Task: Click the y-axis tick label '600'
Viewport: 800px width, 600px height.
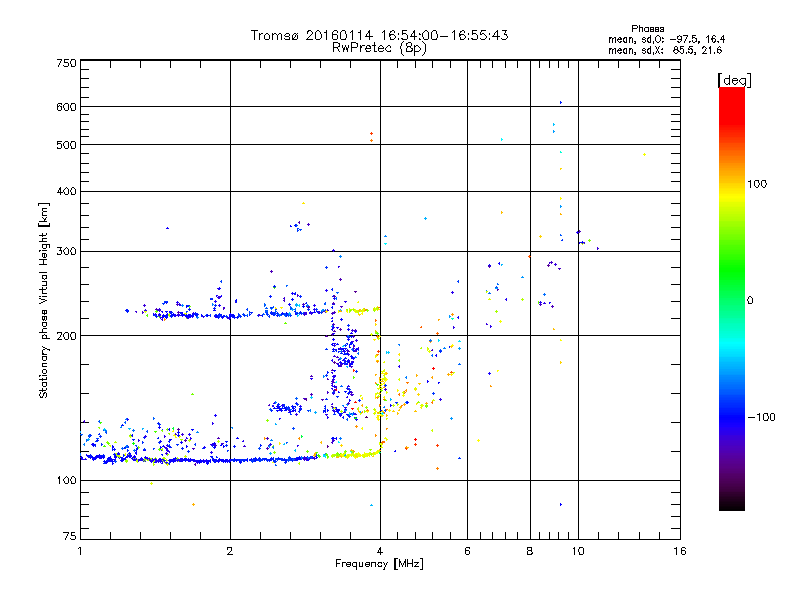Action: (x=66, y=107)
